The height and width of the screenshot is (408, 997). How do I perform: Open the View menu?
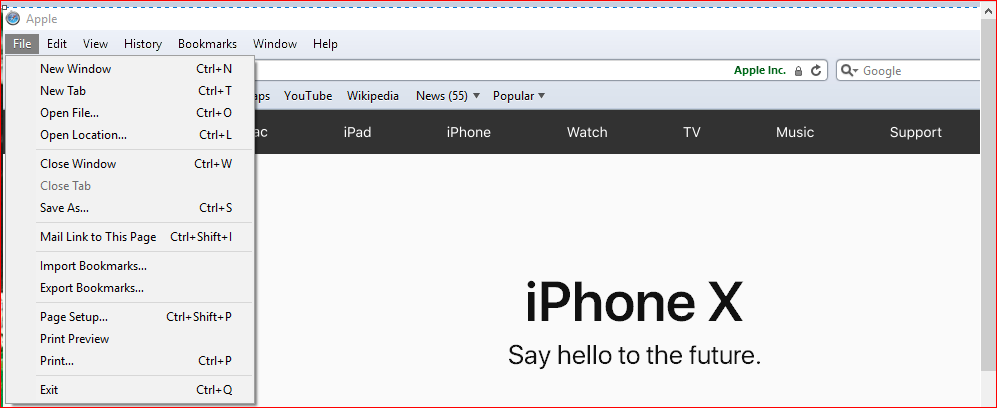click(95, 44)
